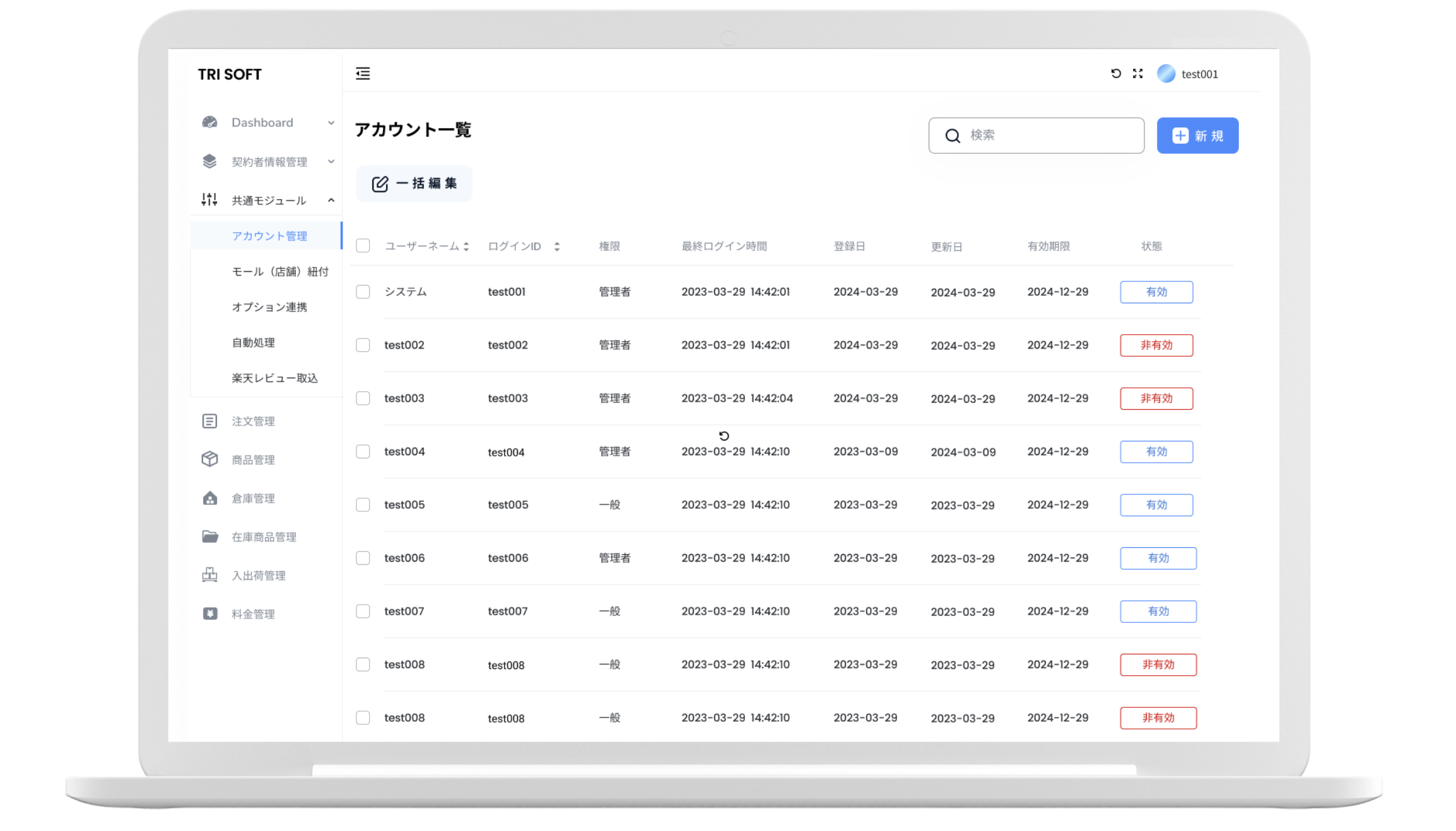Check the checkbox for the test005 row

363,504
